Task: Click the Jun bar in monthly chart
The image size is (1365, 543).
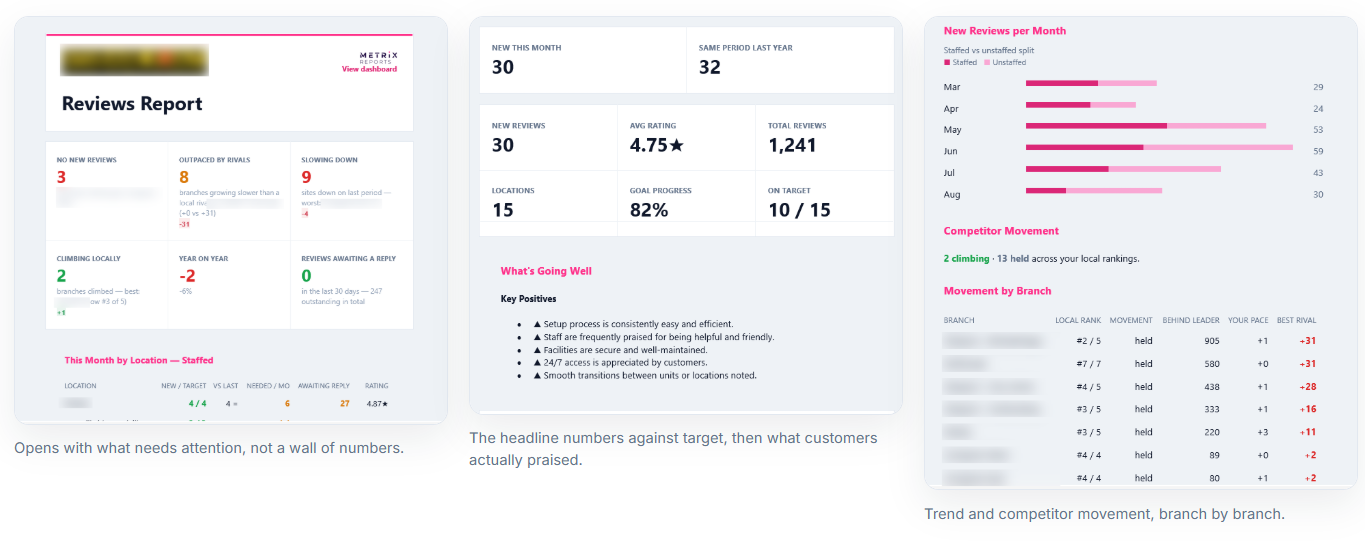Action: (1159, 147)
